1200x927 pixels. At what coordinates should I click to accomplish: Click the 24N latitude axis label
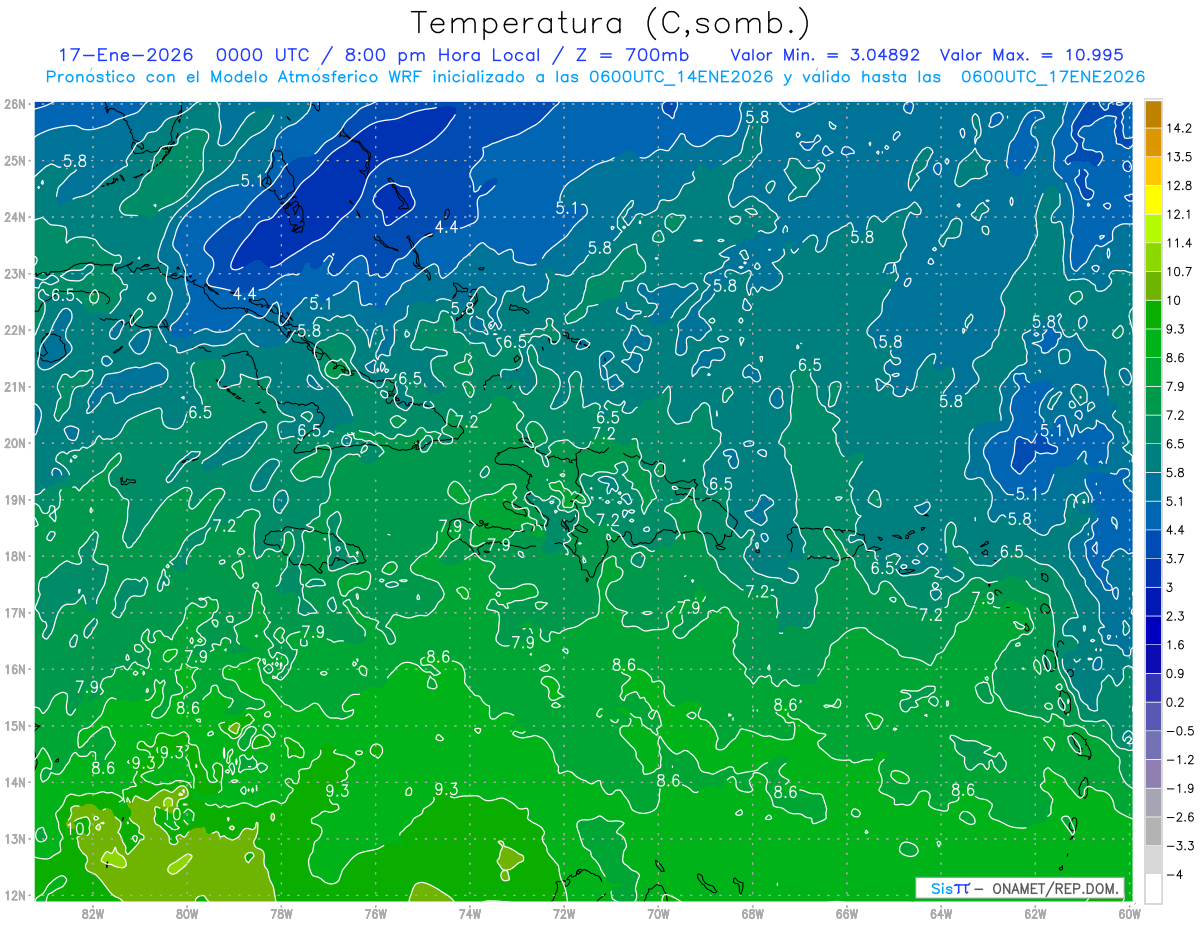click(15, 217)
